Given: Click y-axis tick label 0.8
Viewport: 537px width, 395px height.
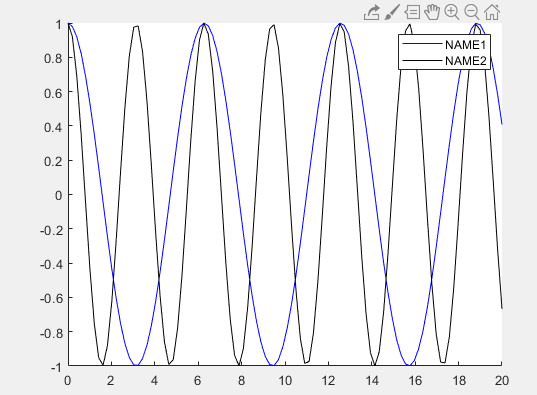Looking at the screenshot, I should [53, 58].
